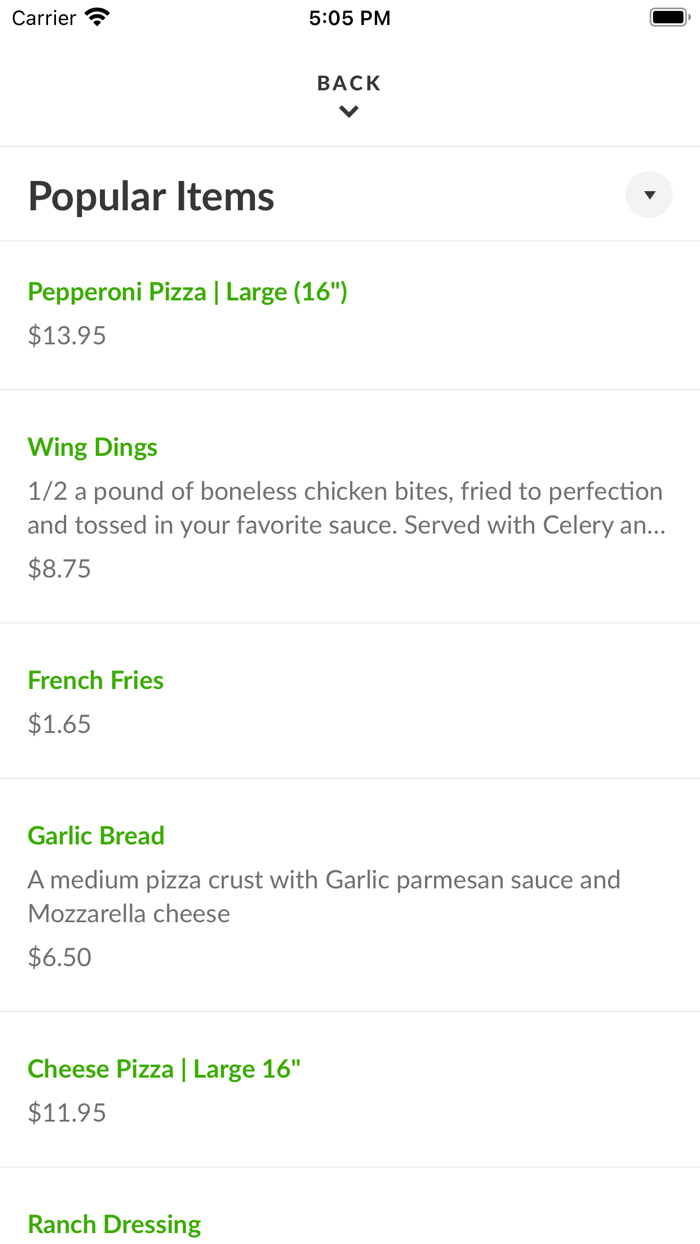
Task: Tap the Wi-Fi icon in status bar
Action: (x=93, y=16)
